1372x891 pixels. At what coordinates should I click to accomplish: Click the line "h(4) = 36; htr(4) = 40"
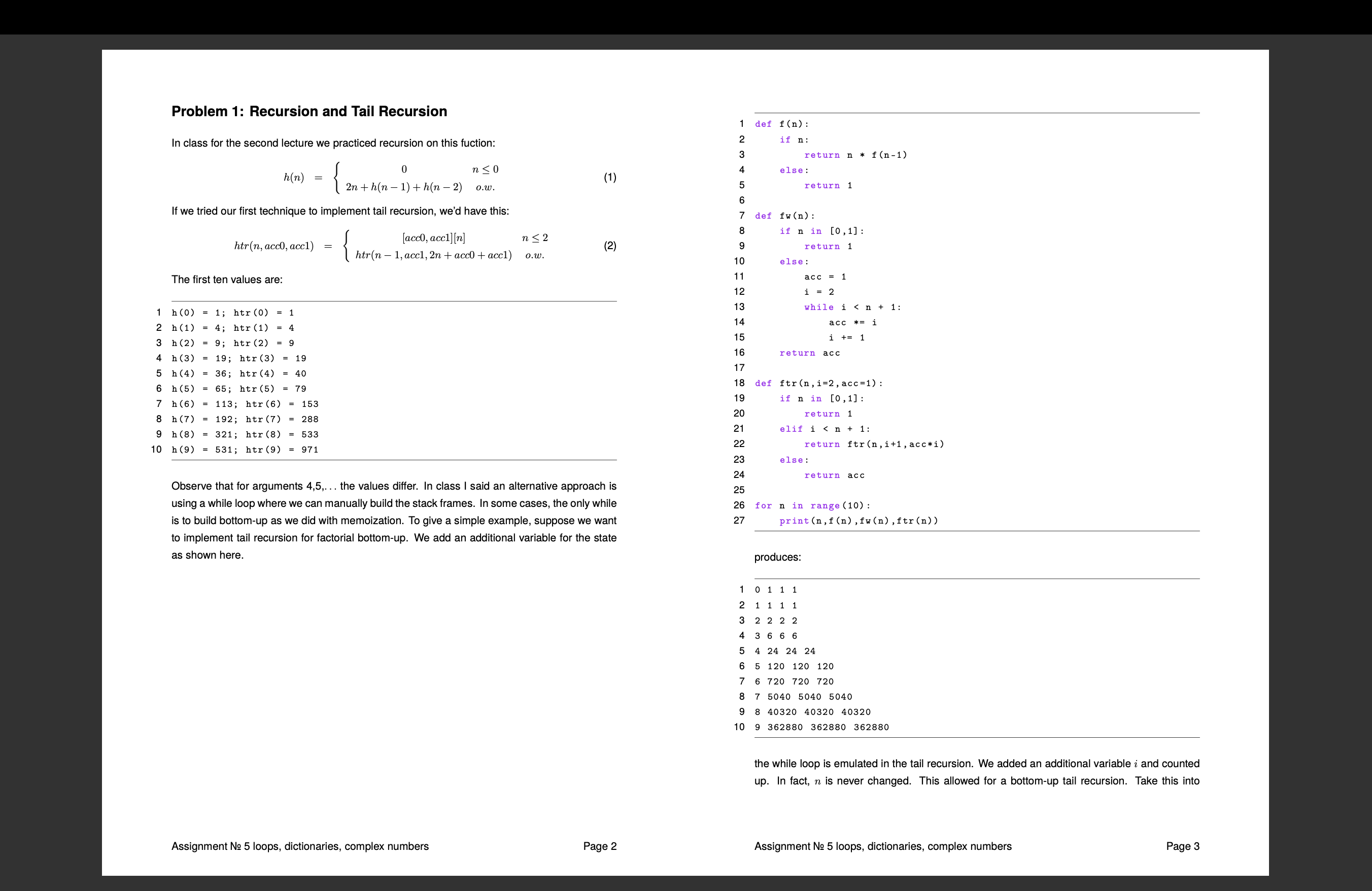pos(238,373)
